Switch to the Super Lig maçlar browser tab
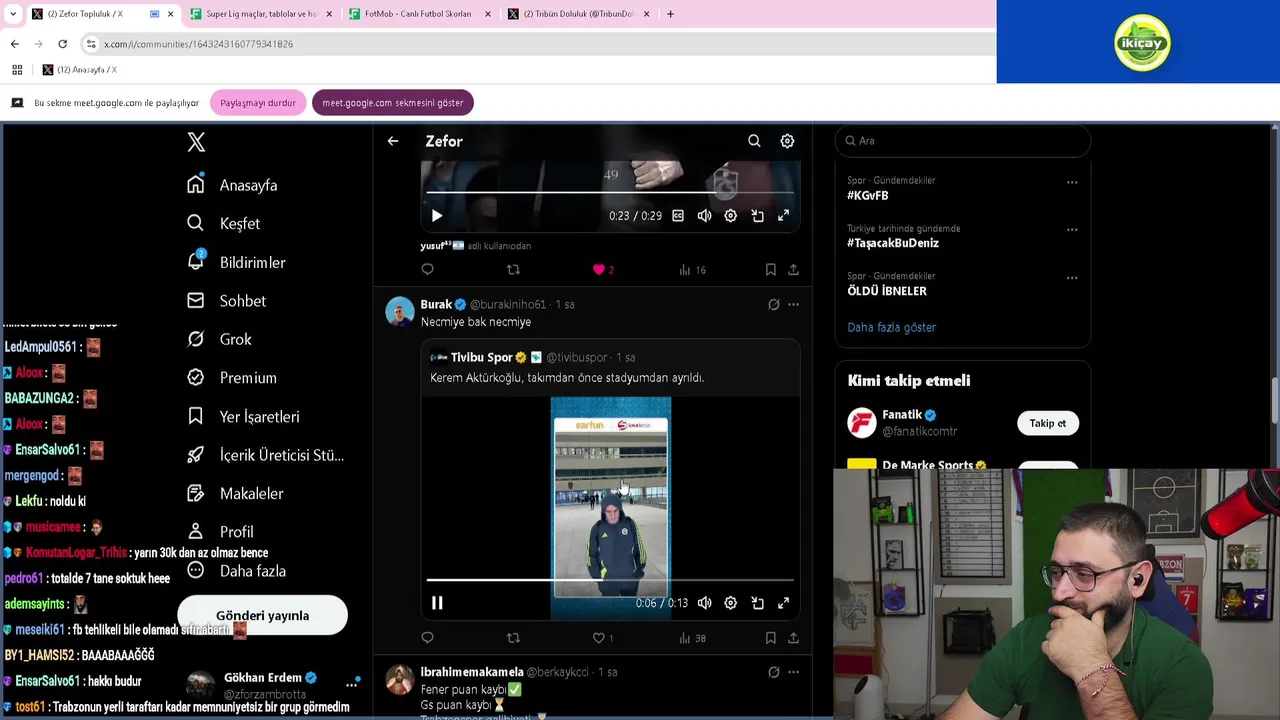 260,14
